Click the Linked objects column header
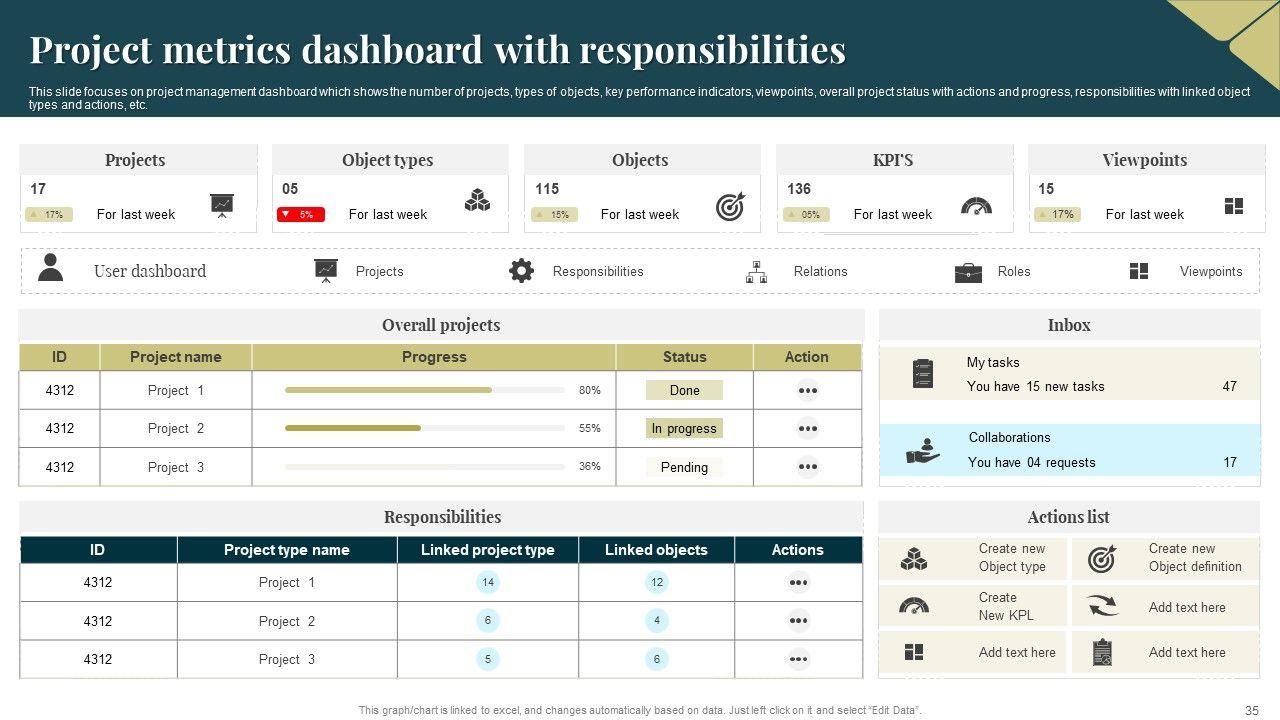 [656, 550]
